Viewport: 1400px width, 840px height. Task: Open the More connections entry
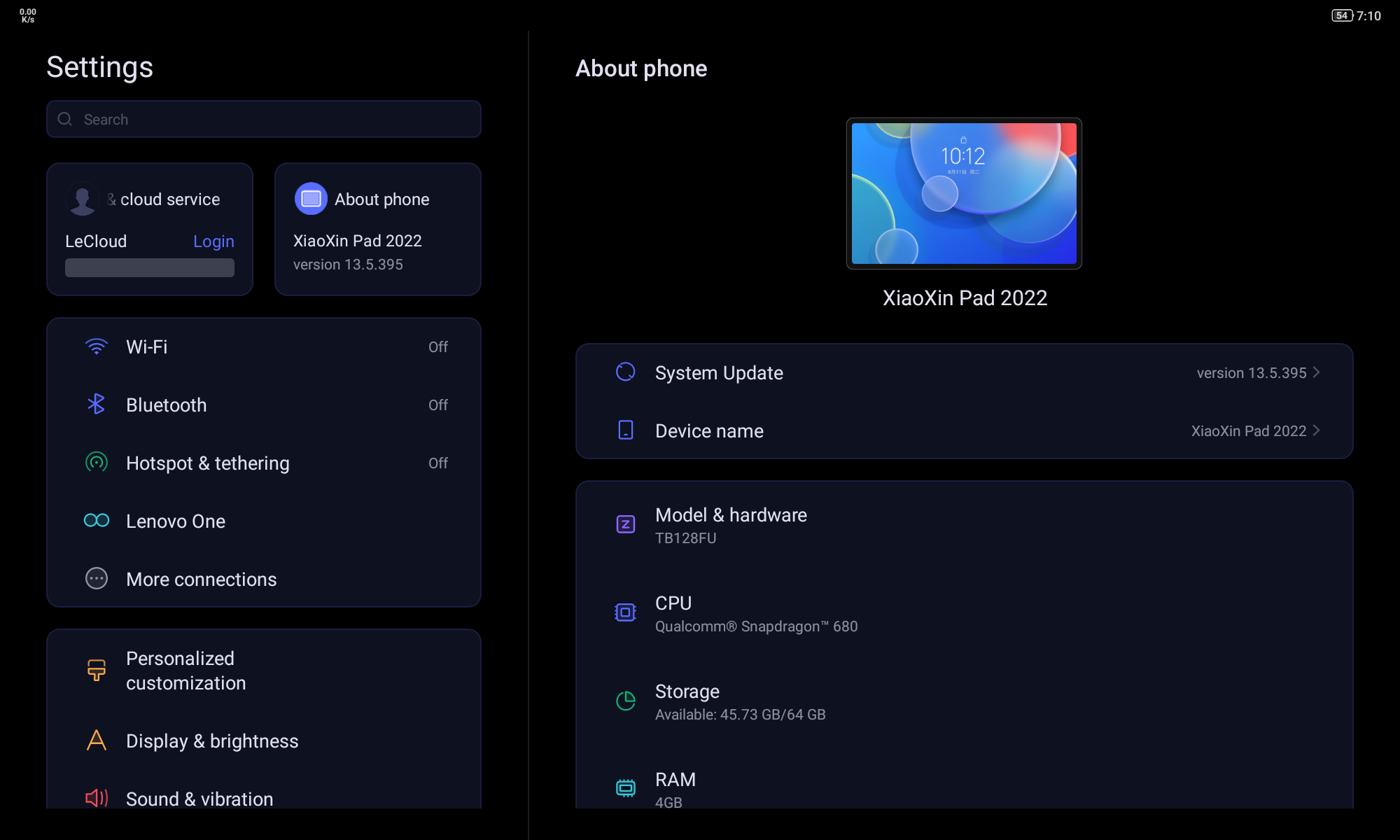[x=201, y=579]
